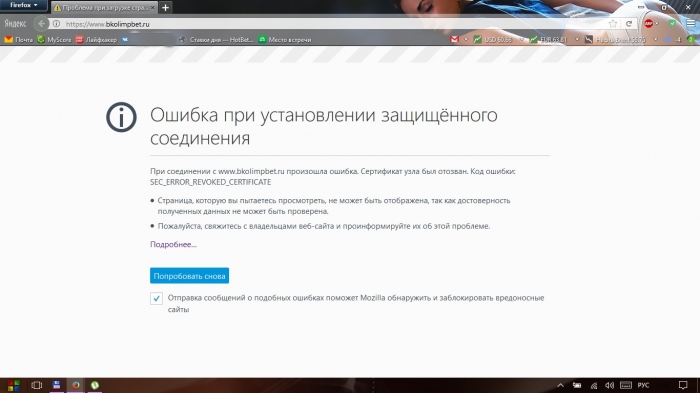The image size is (700, 393).
Task: Click the Firefox icon on the taskbar
Action: click(75, 385)
